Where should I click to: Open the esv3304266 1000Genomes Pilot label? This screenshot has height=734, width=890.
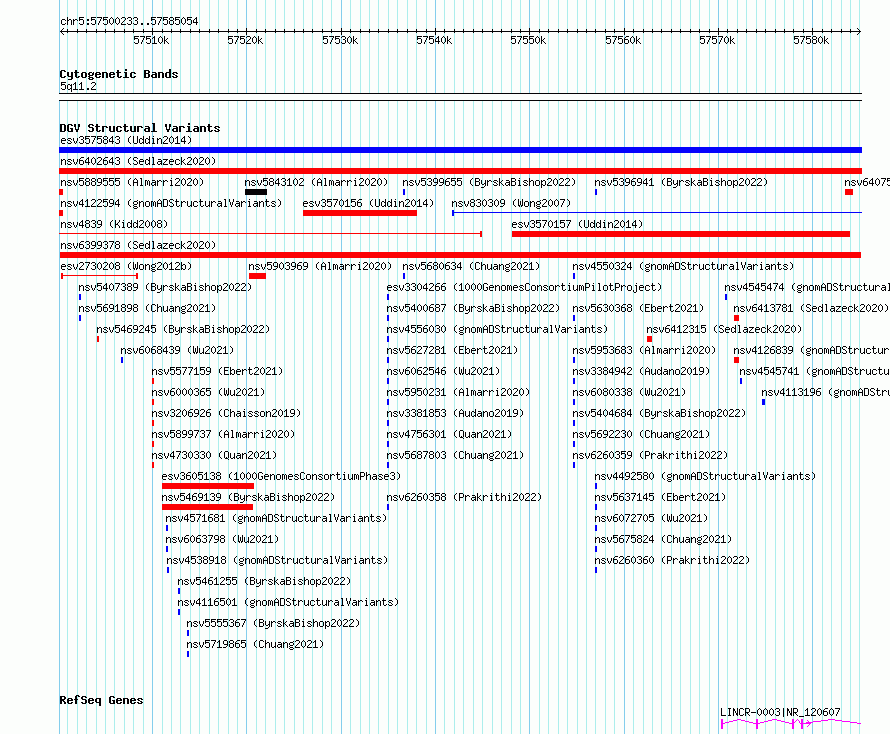point(524,287)
